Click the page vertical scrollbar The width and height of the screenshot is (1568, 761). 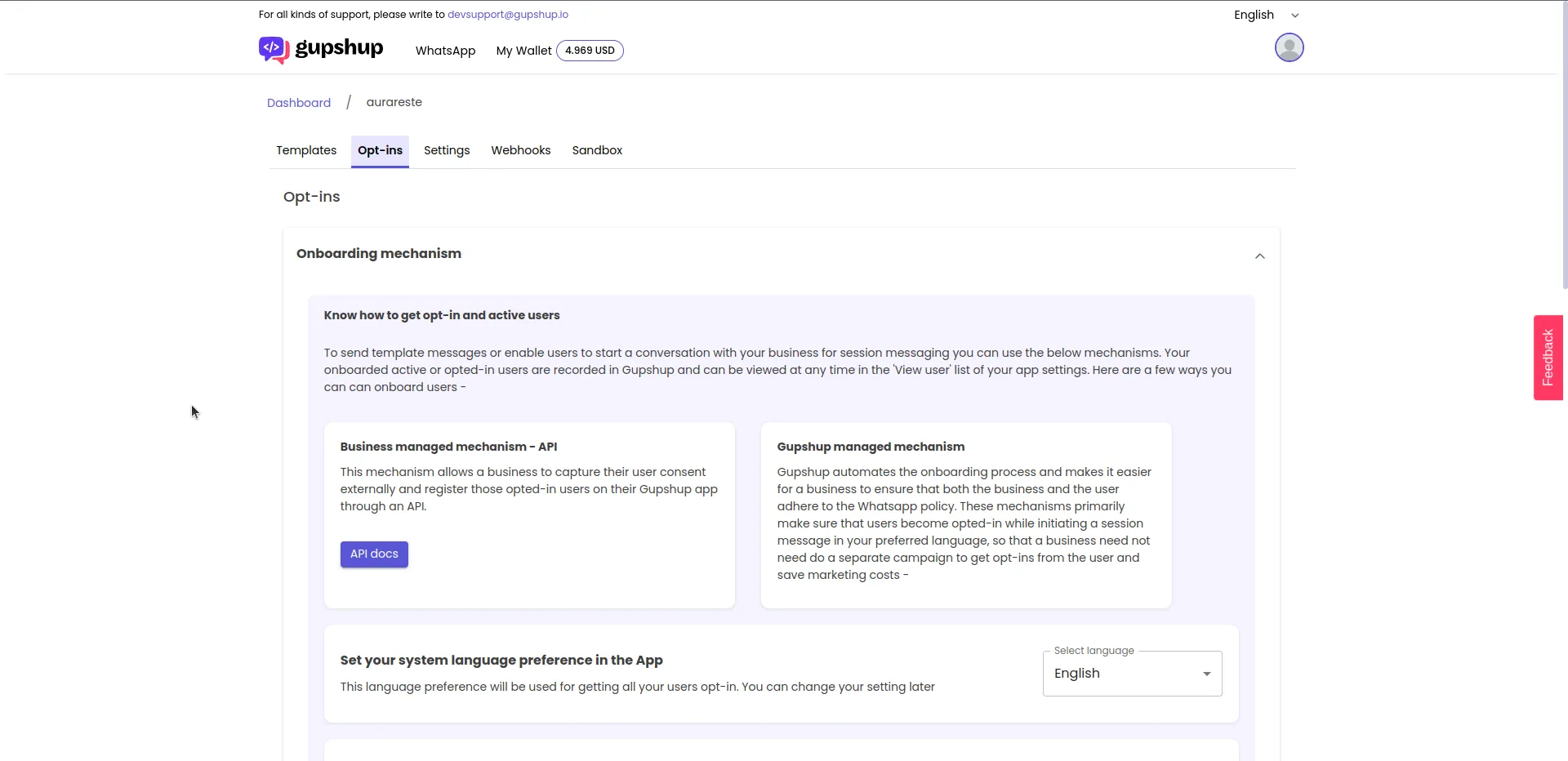tap(1564, 145)
